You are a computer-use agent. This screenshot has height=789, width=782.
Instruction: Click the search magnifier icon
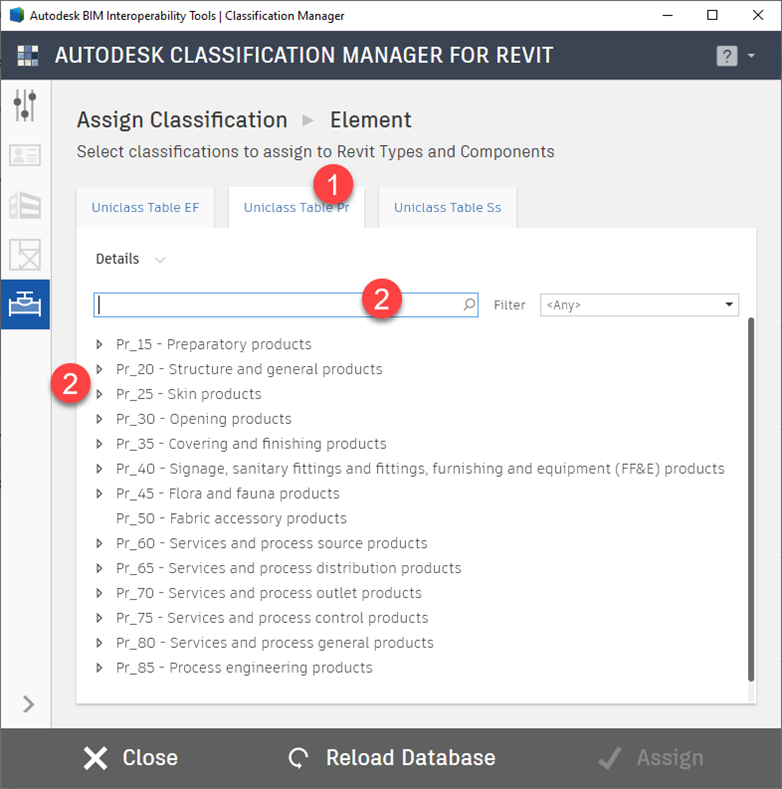469,304
